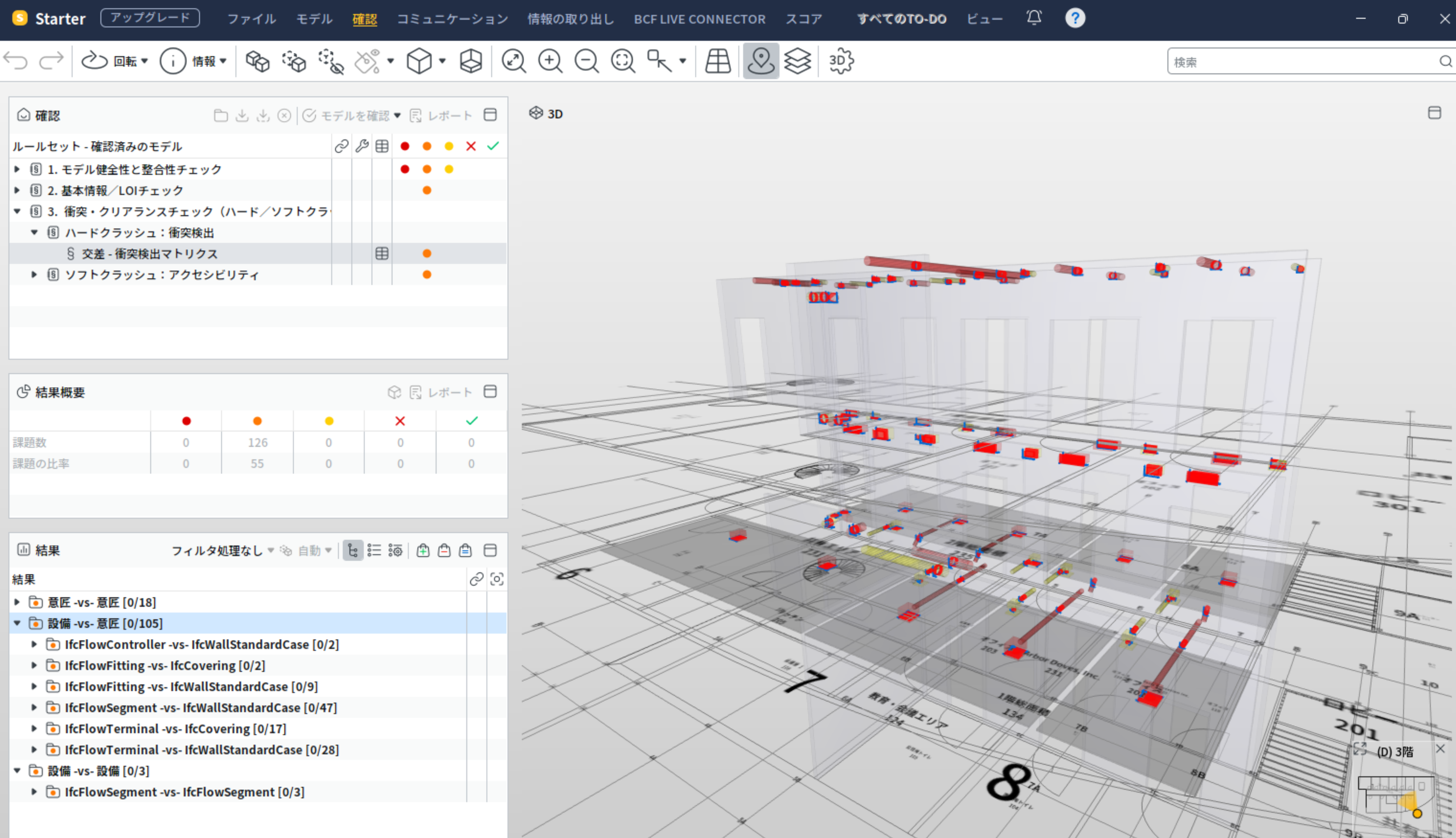This screenshot has height=838, width=1456.
Task: Open the 3D gear settings icon
Action: pyautogui.click(x=841, y=61)
